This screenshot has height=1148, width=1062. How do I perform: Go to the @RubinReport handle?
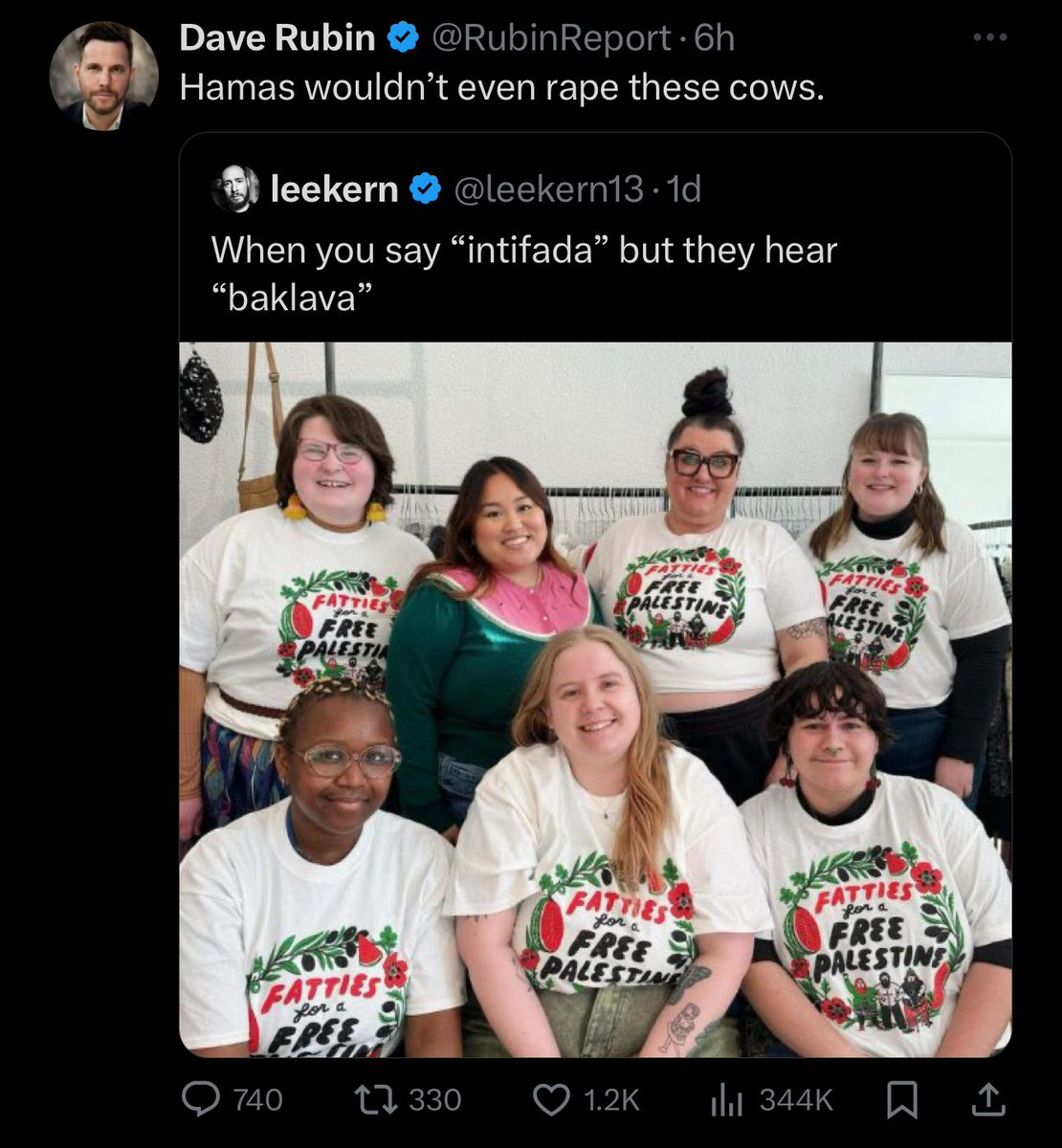[x=552, y=38]
